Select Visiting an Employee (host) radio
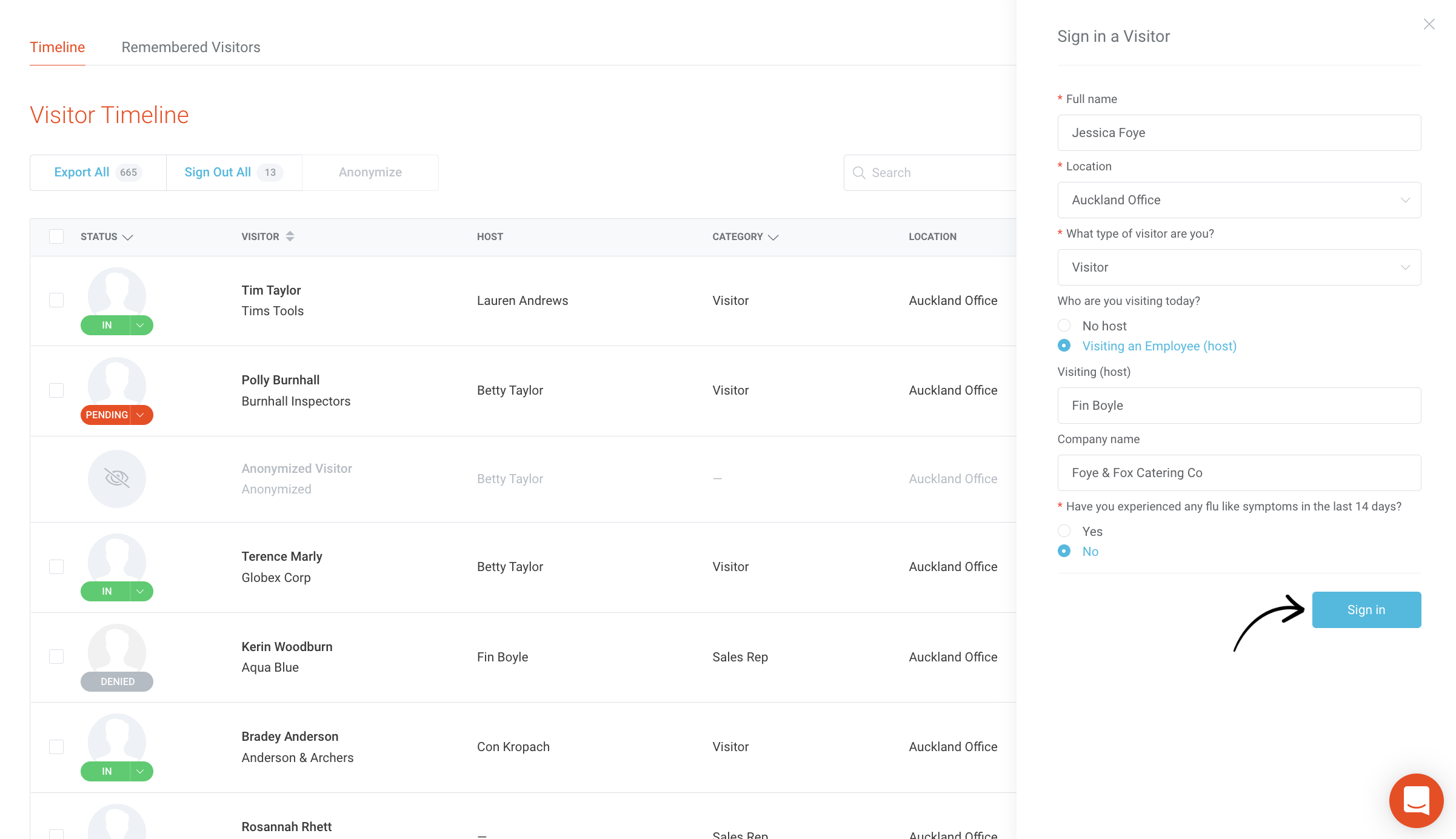The width and height of the screenshot is (1456, 839). [1064, 346]
